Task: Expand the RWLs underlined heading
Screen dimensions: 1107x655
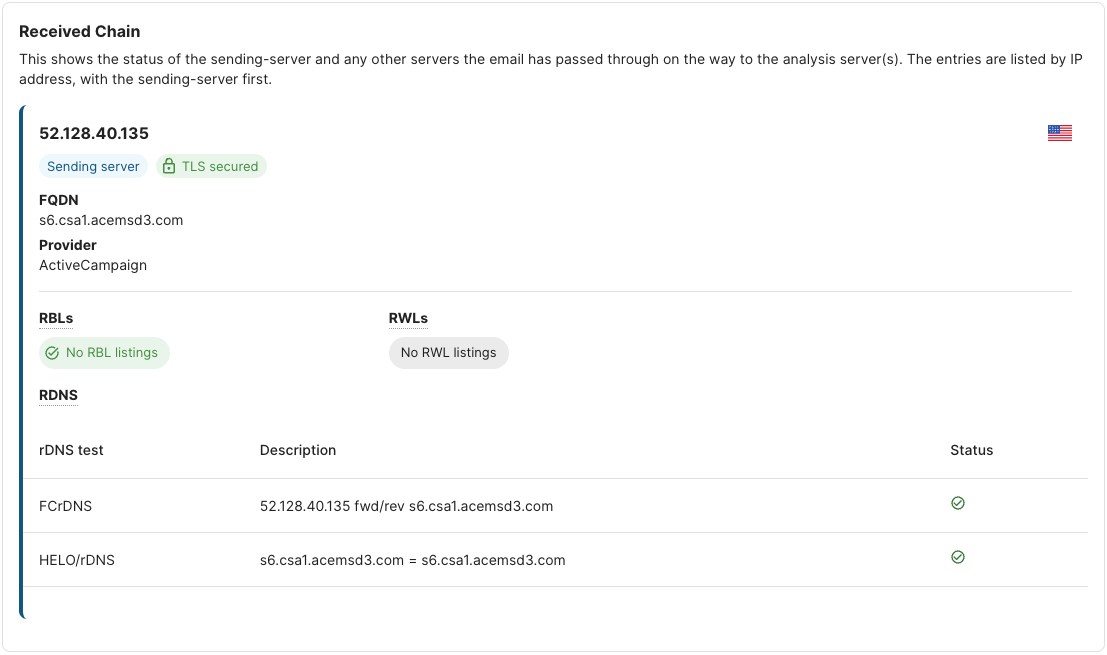Action: click(407, 317)
